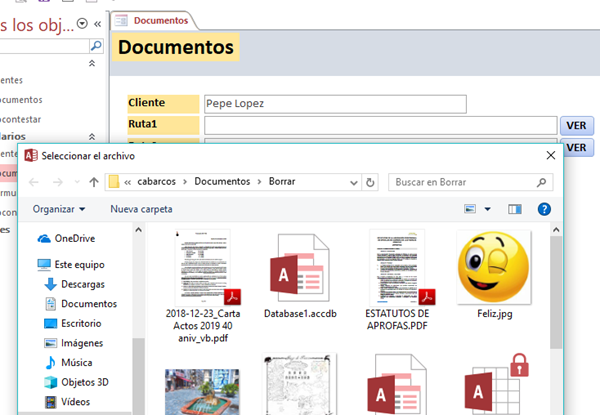Click the VER button next to Ruta1
600x415 pixels.
576,125
